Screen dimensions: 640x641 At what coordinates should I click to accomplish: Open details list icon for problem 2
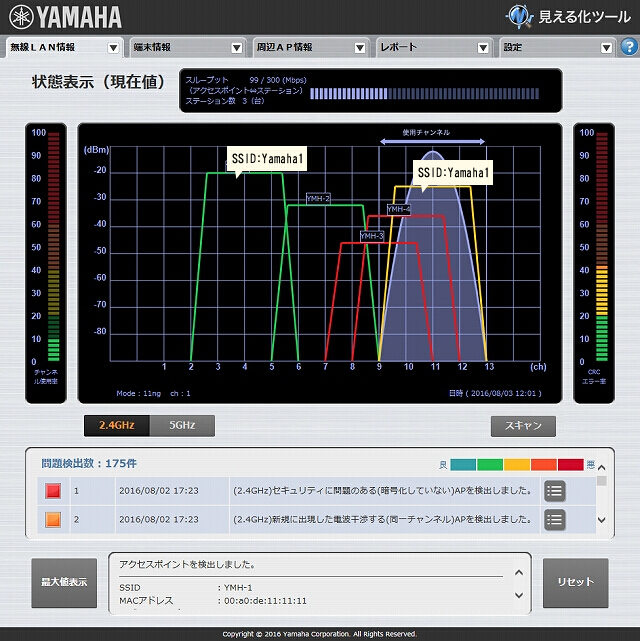point(555,520)
